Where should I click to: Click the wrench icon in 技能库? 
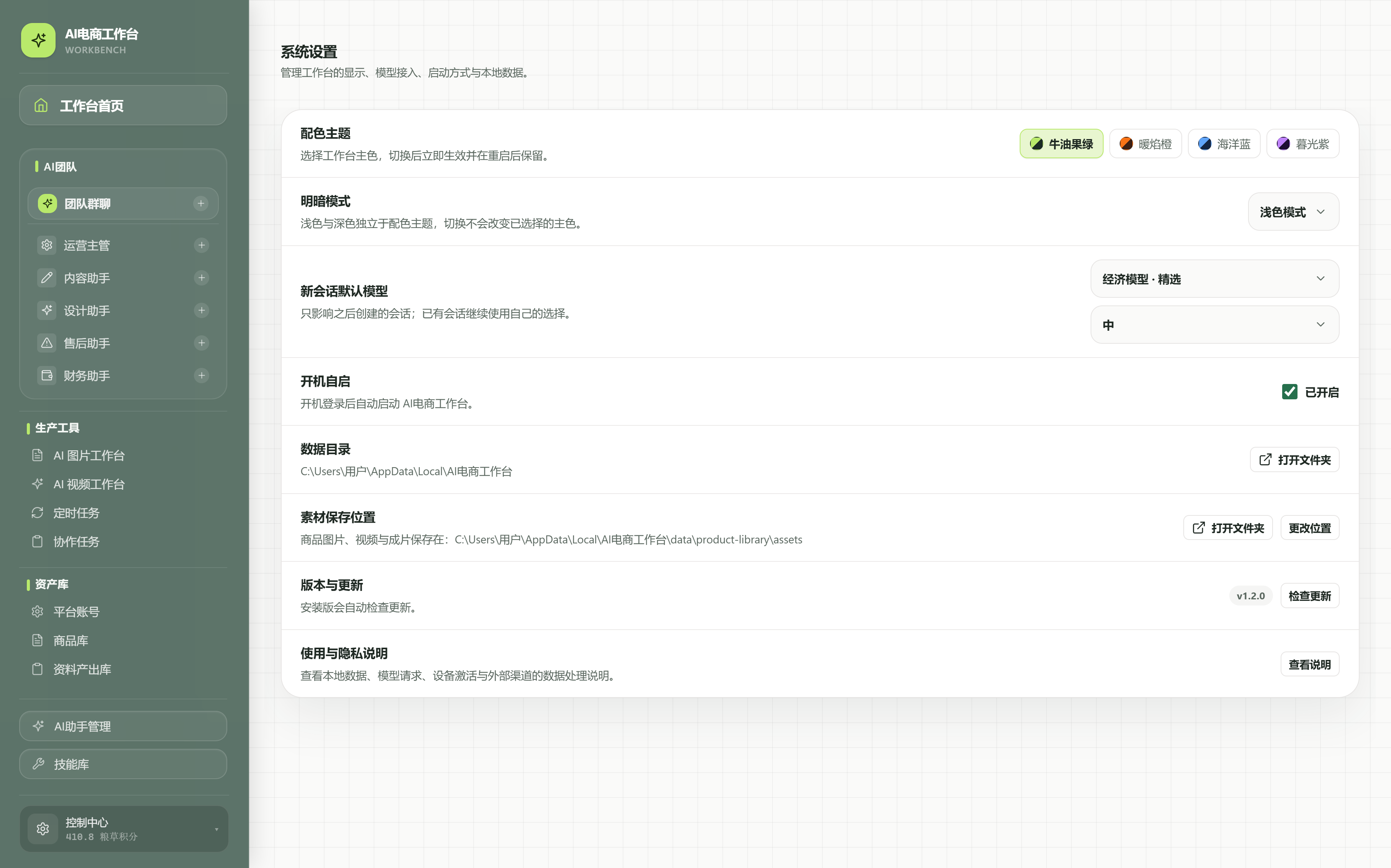(x=38, y=763)
